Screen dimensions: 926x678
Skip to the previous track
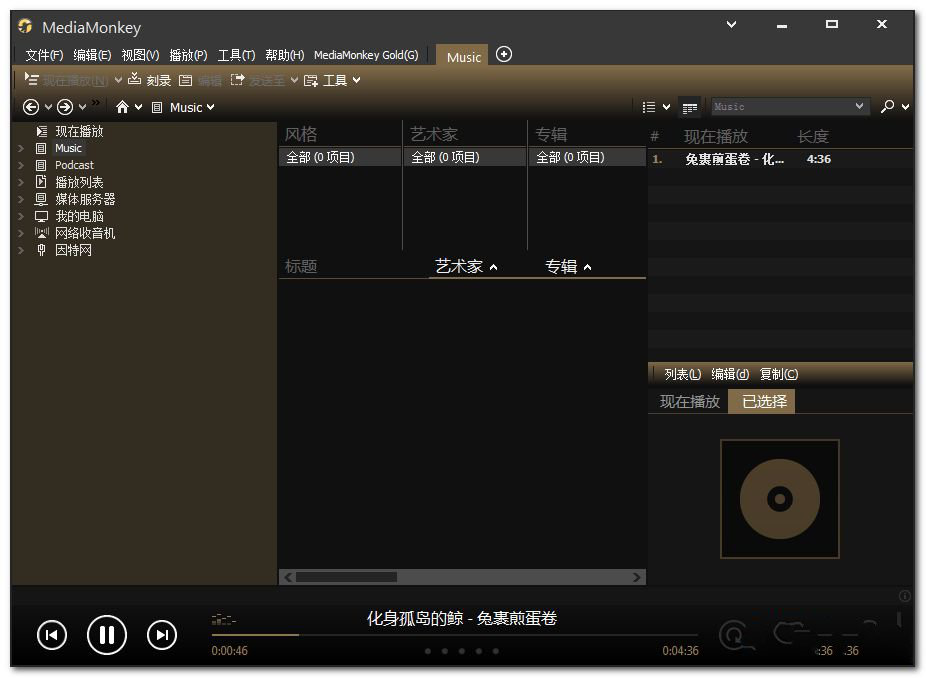coord(52,635)
